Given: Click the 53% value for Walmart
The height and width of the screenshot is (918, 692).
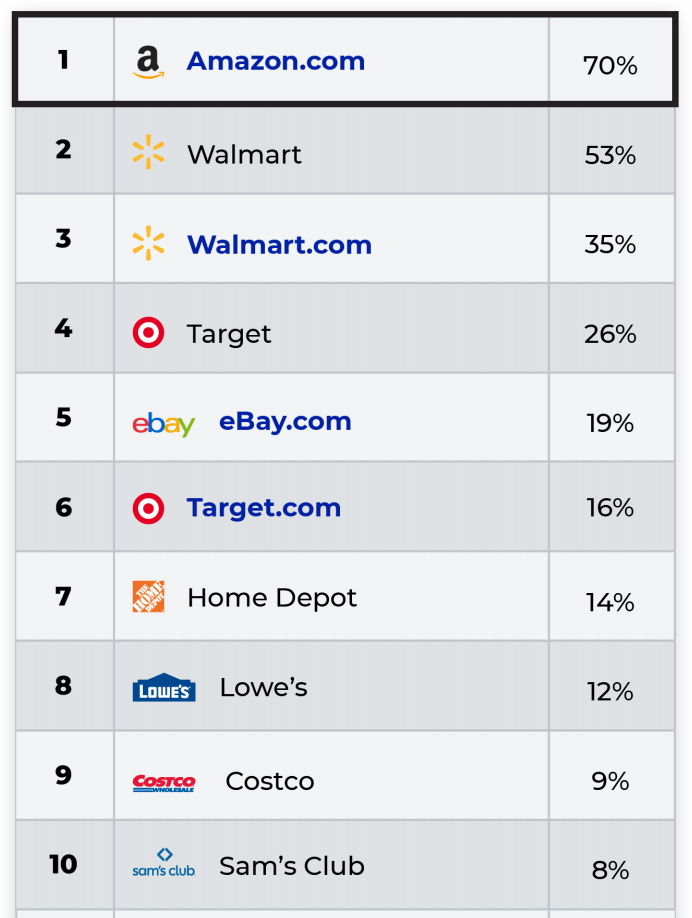Looking at the screenshot, I should point(610,155).
